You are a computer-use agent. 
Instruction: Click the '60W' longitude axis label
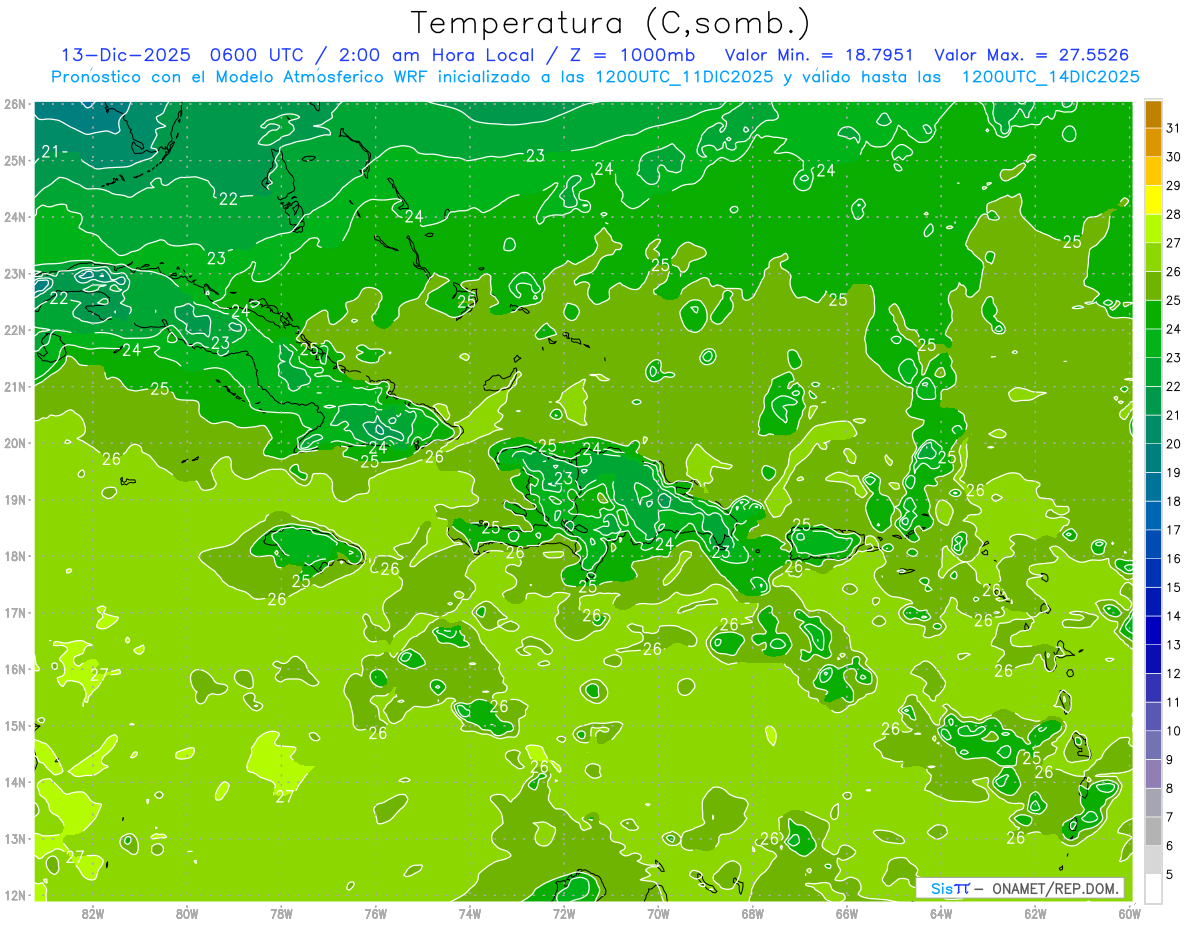[x=1129, y=913]
